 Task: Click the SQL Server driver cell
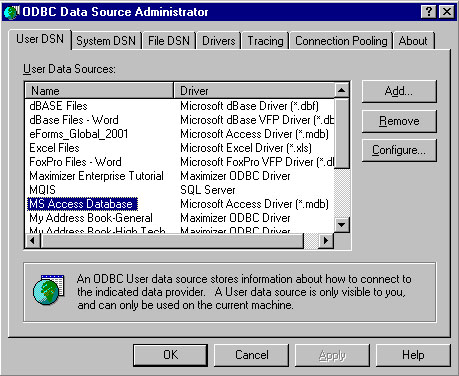[208, 190]
